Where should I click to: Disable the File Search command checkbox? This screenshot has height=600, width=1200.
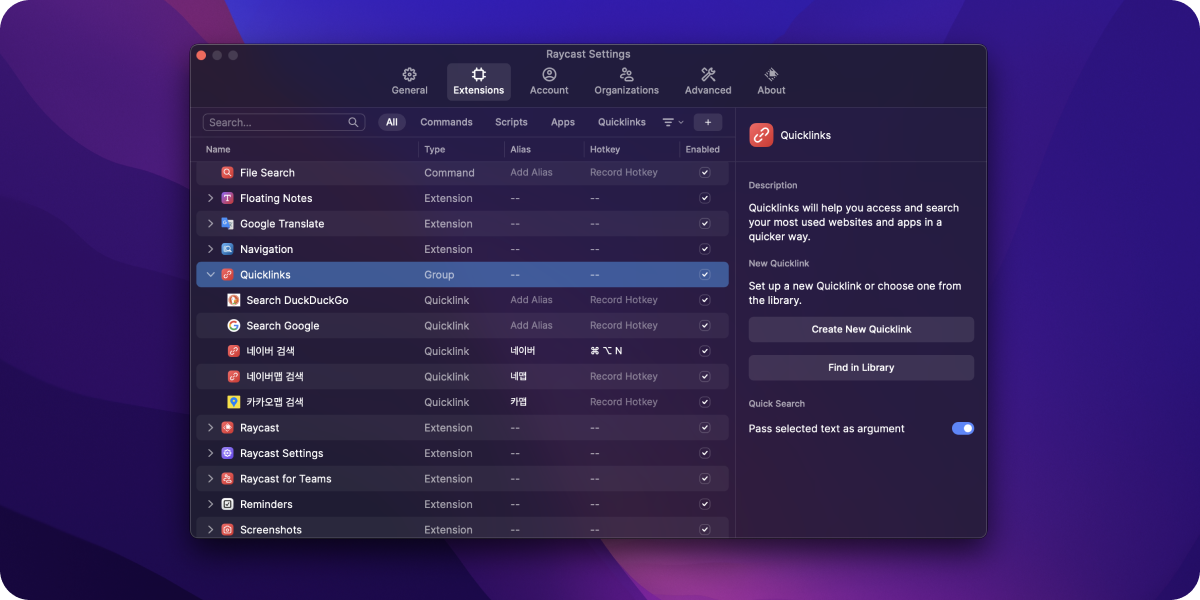705,173
